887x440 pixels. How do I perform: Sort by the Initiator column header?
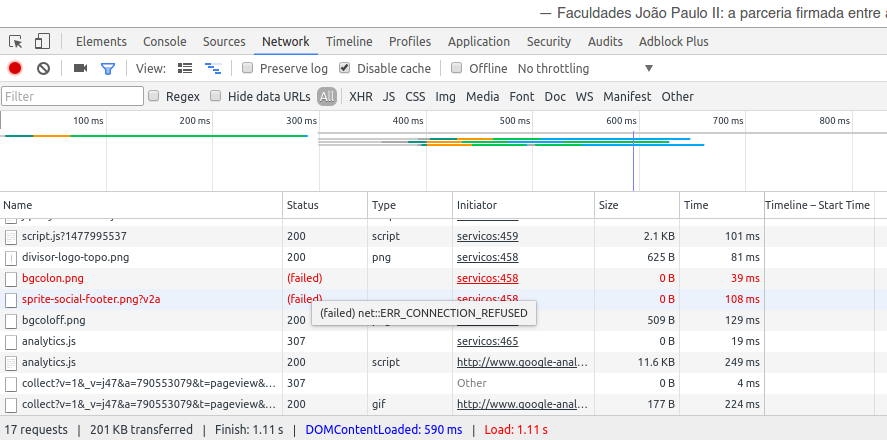(524, 205)
